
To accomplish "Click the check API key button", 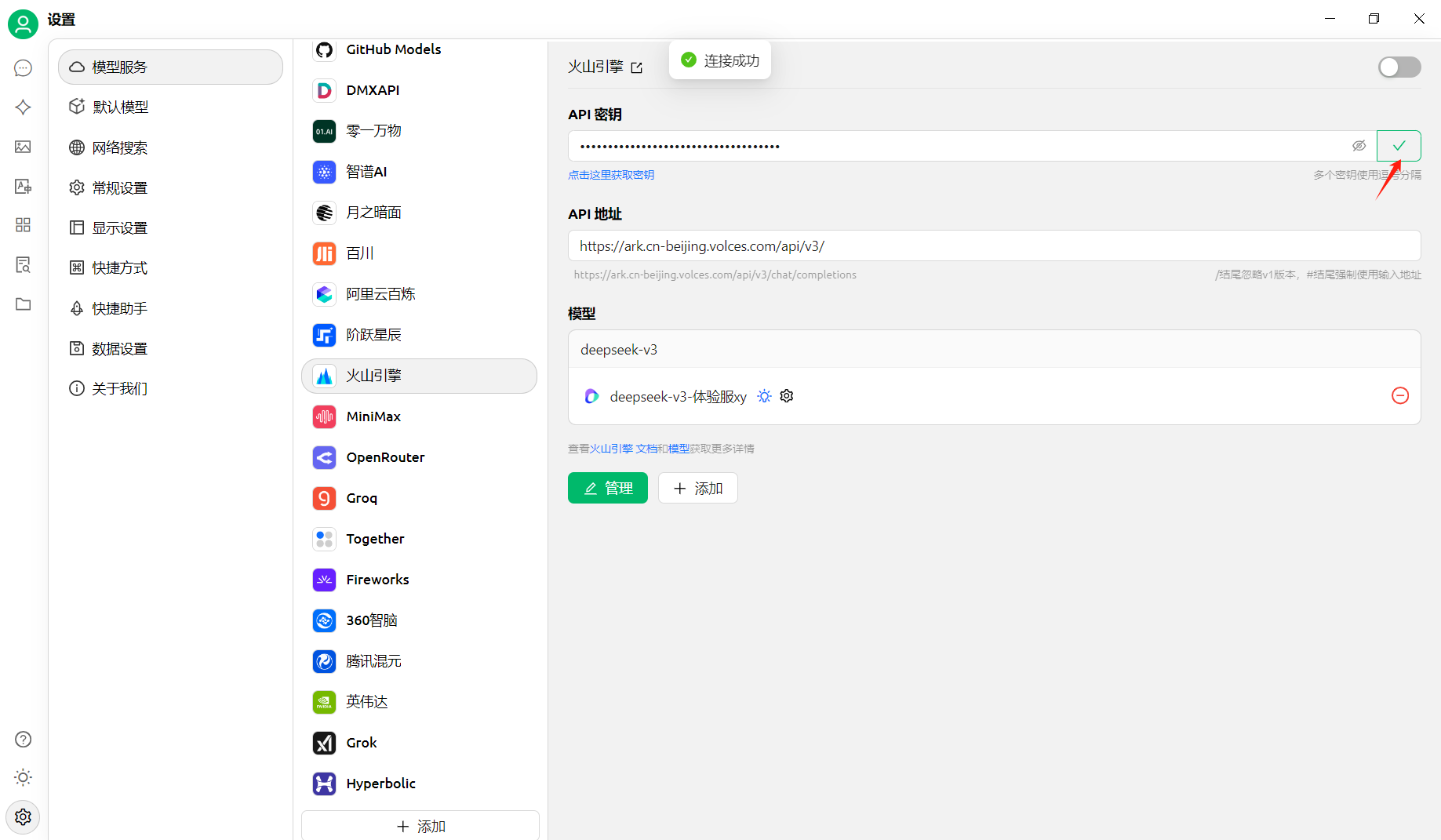I will 1399,146.
